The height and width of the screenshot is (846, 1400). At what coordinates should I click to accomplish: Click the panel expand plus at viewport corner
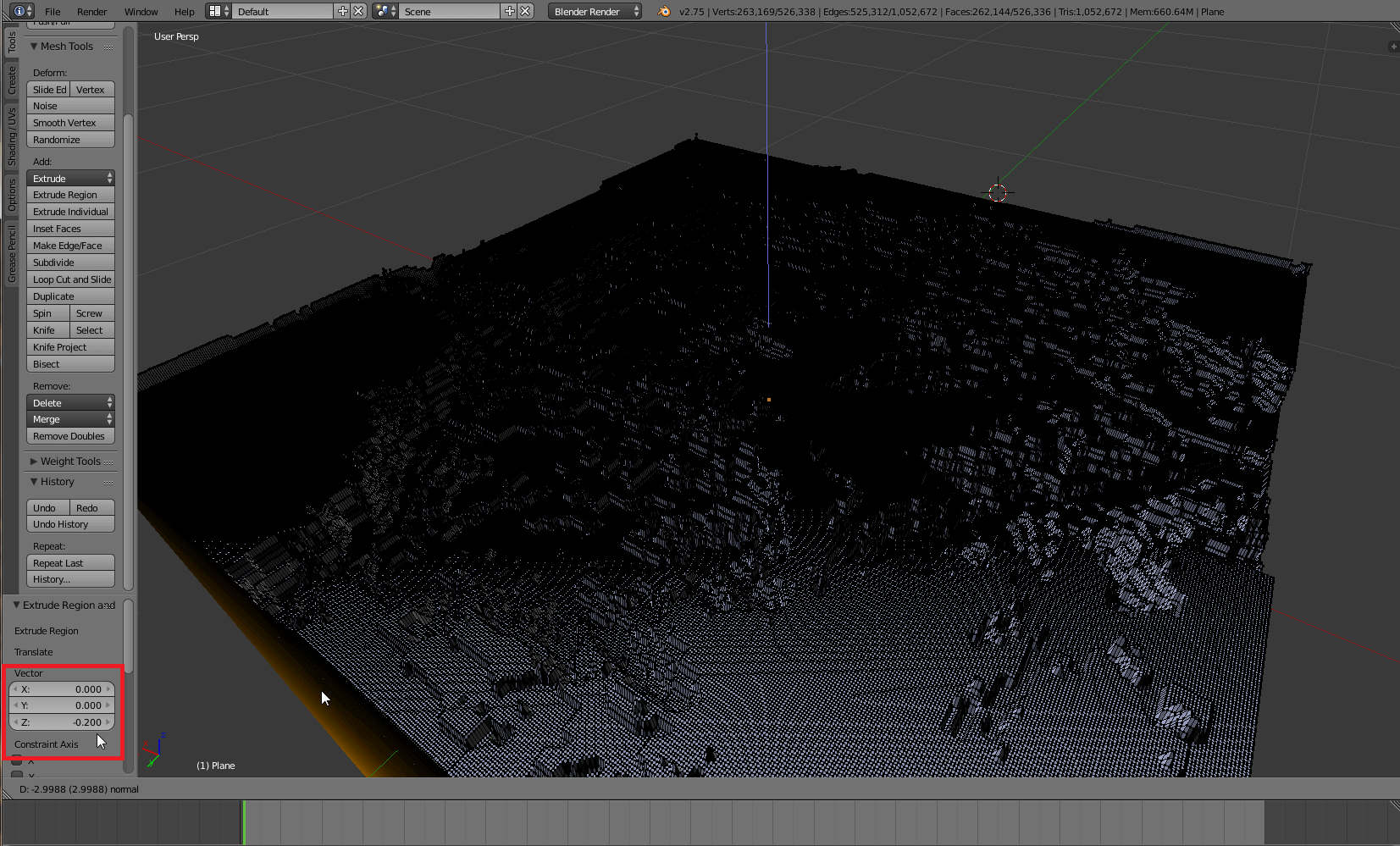tap(1393, 47)
